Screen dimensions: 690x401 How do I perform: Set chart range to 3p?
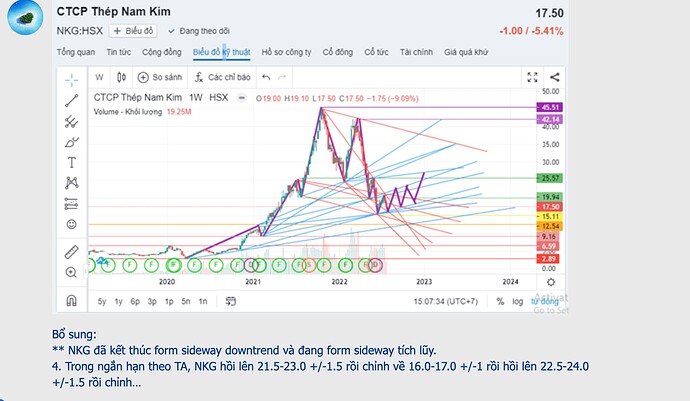tap(152, 302)
